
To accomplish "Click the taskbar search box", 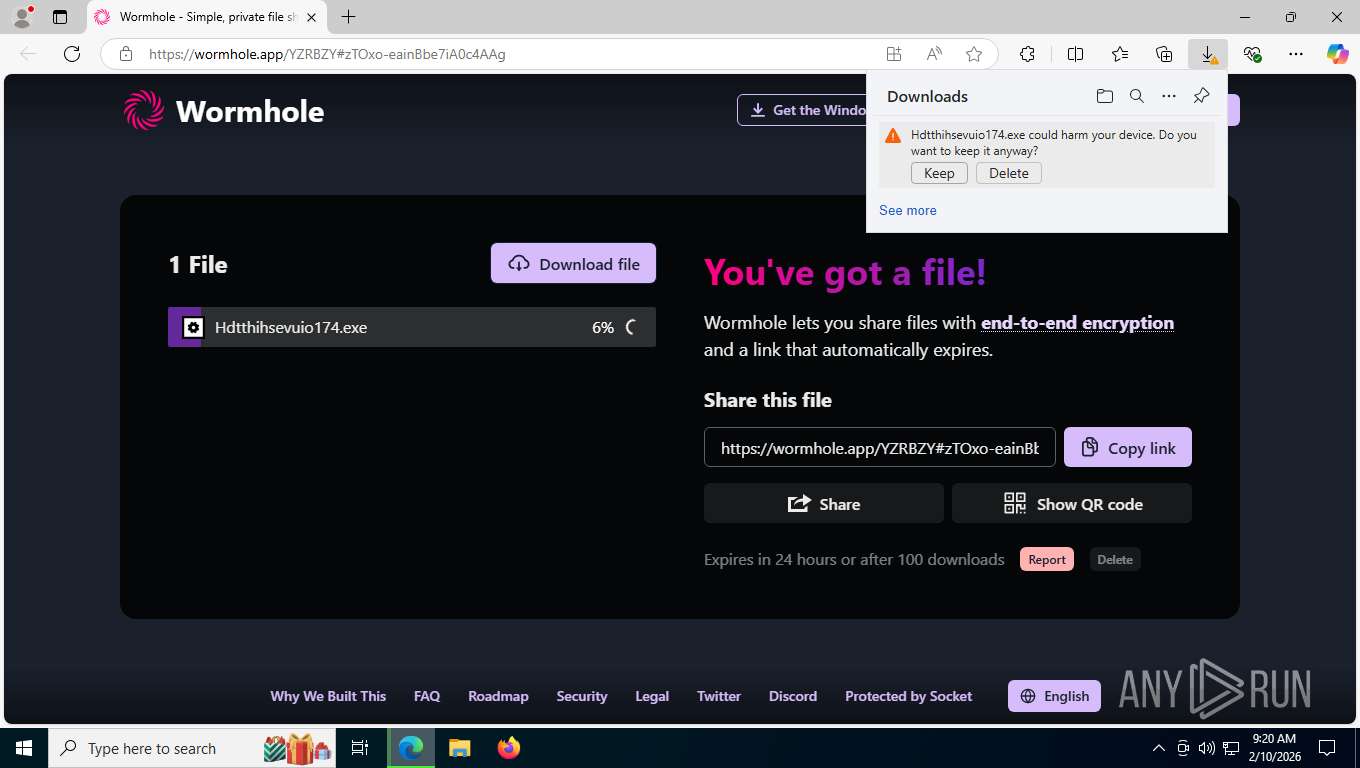I will [193, 748].
